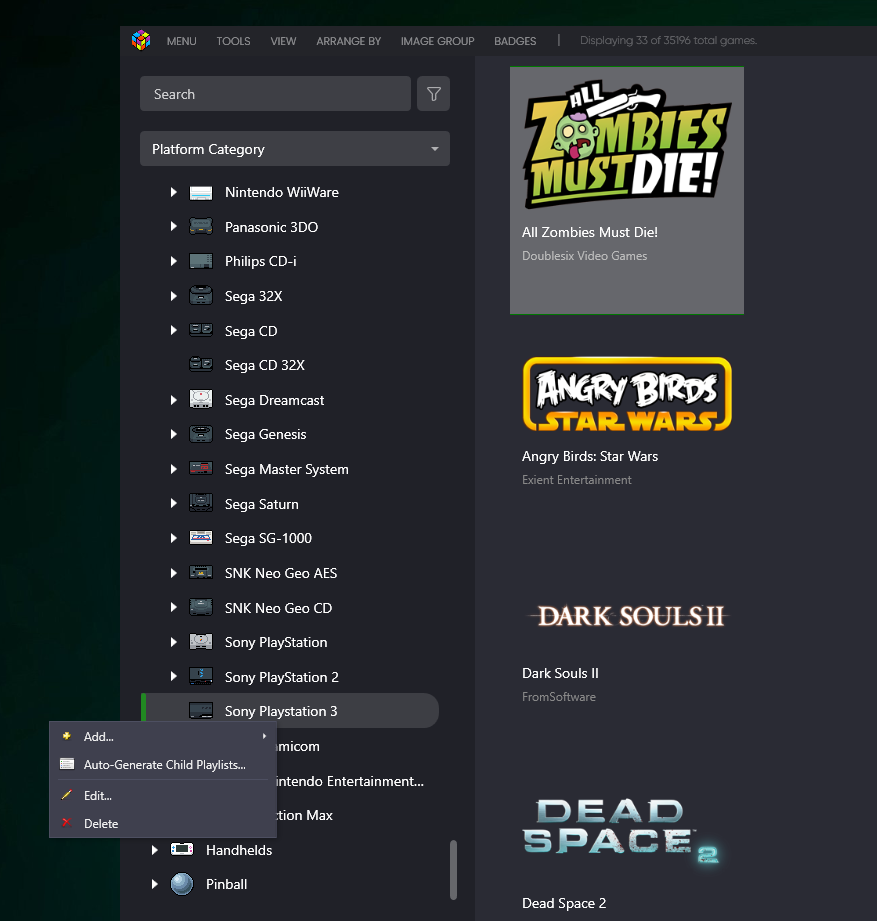Click the SNK Neo Geo AES icon

201,572
